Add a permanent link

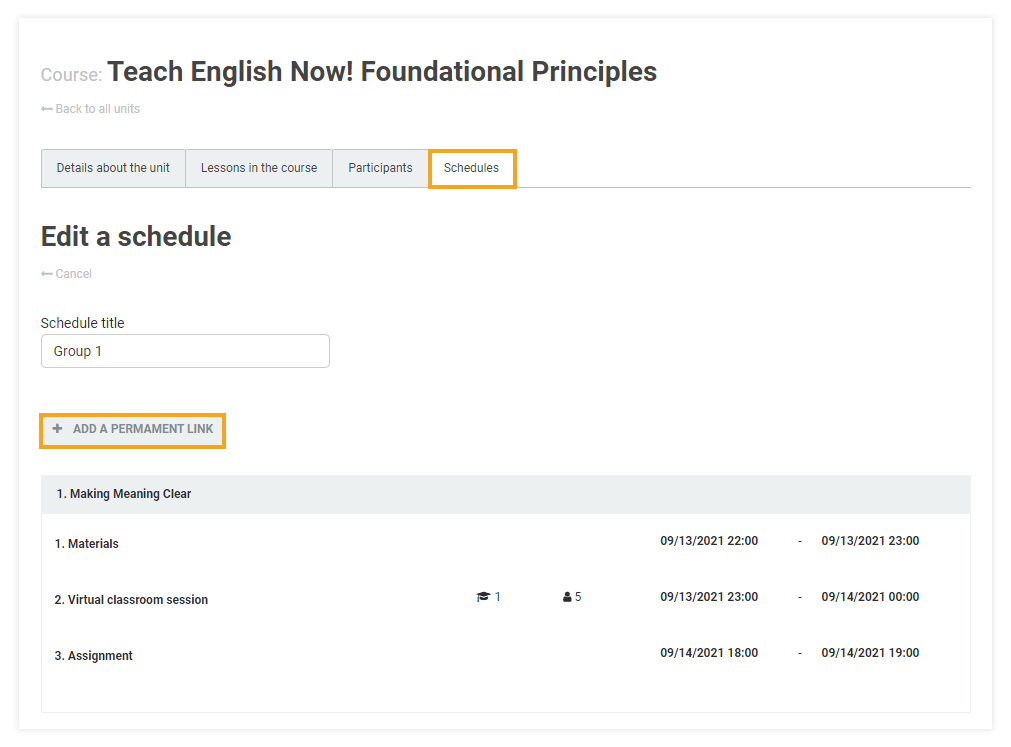pos(132,431)
